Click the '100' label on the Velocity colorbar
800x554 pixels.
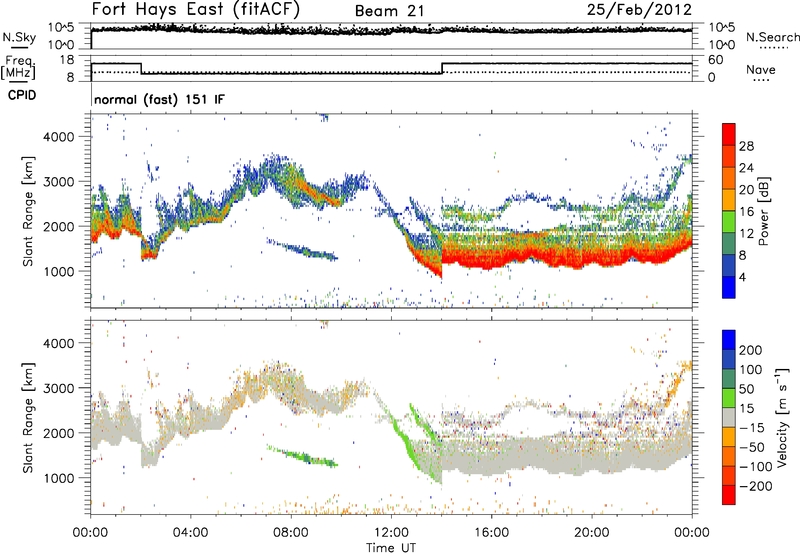tap(751, 370)
